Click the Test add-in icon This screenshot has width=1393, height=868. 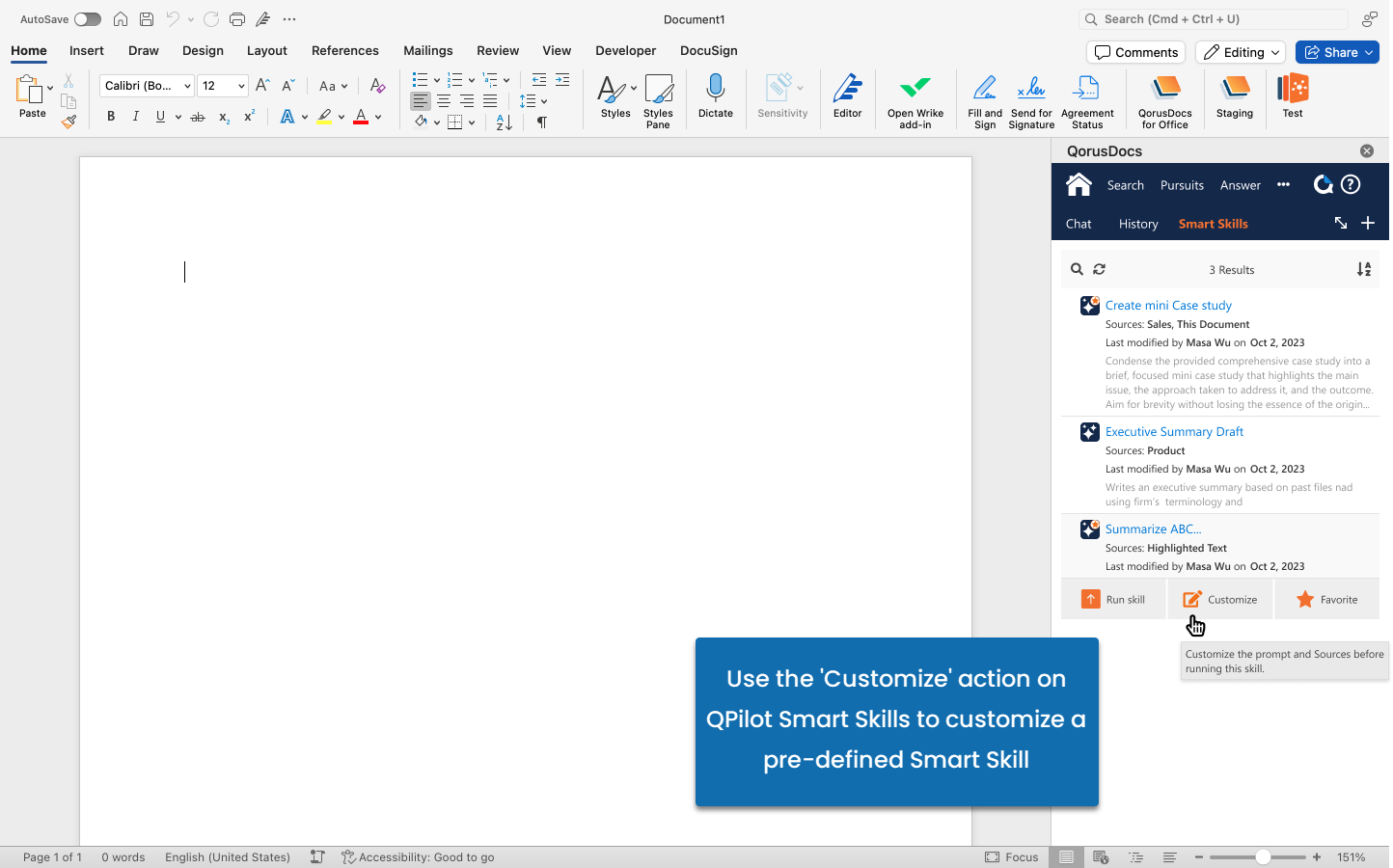click(x=1293, y=89)
